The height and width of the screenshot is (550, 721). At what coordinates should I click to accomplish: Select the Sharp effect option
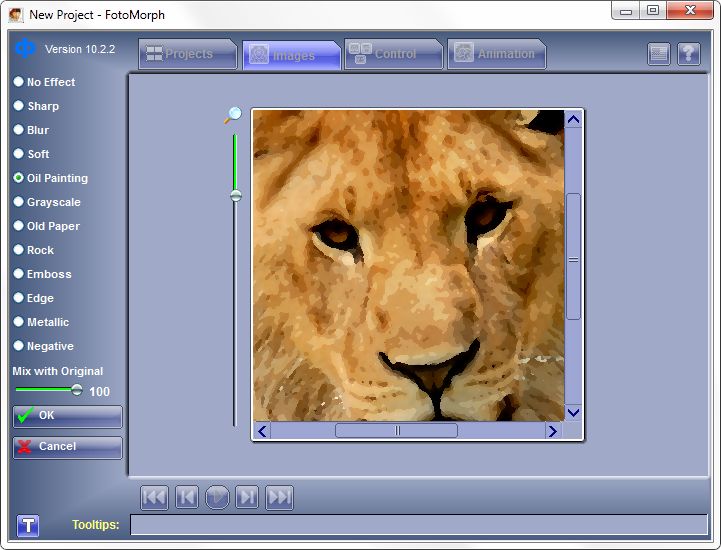point(37,106)
